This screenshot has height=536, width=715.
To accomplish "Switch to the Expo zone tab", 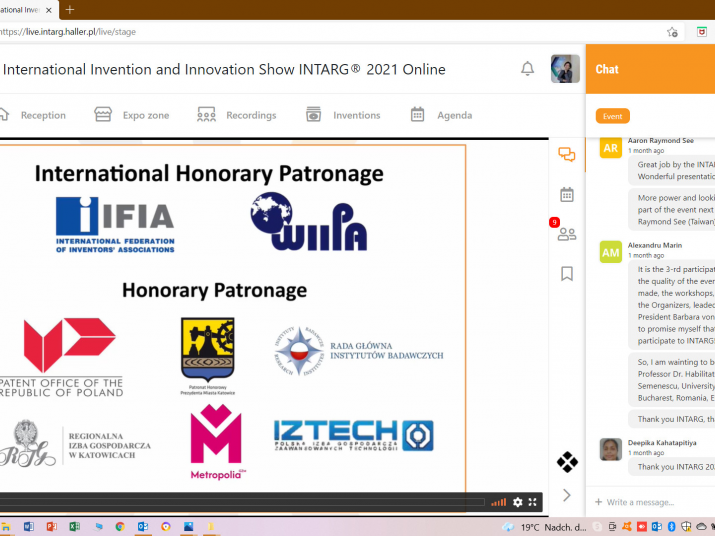I will coord(133,115).
